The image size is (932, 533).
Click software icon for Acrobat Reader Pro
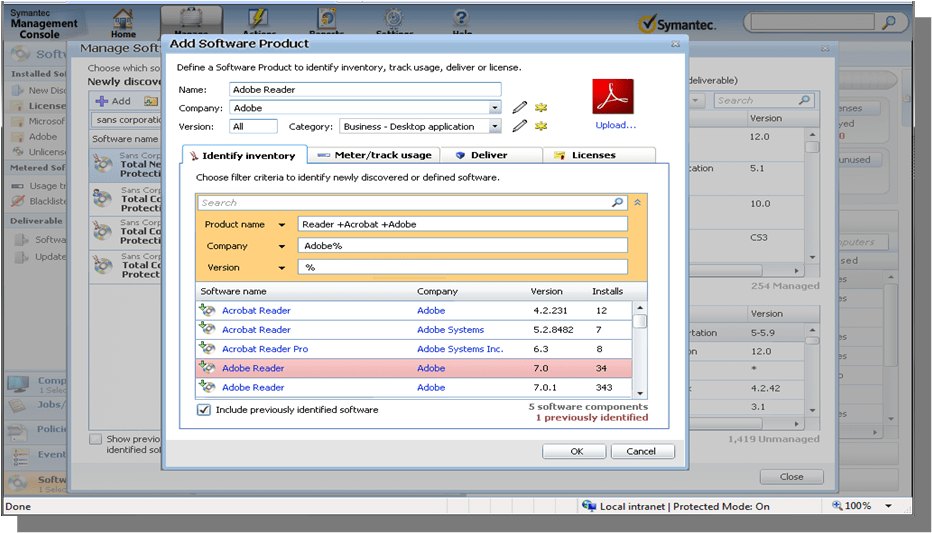(207, 349)
